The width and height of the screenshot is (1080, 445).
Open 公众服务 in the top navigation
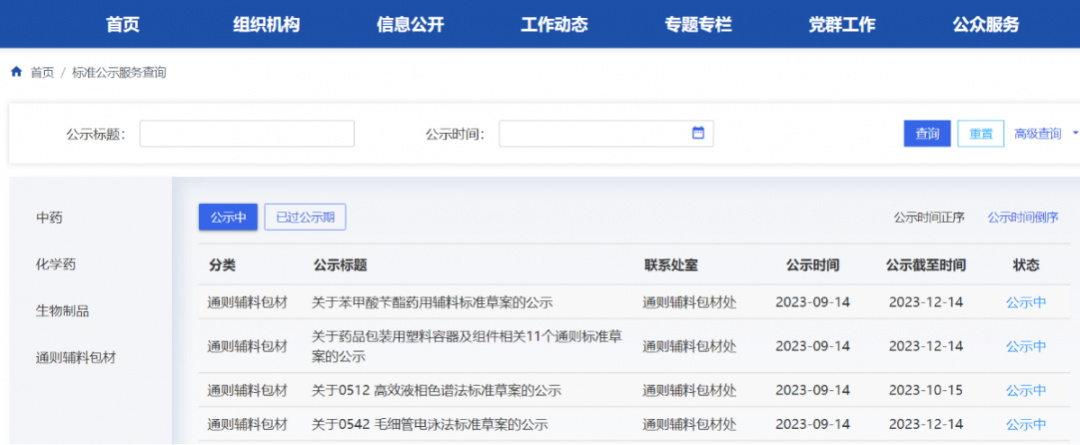pos(985,25)
